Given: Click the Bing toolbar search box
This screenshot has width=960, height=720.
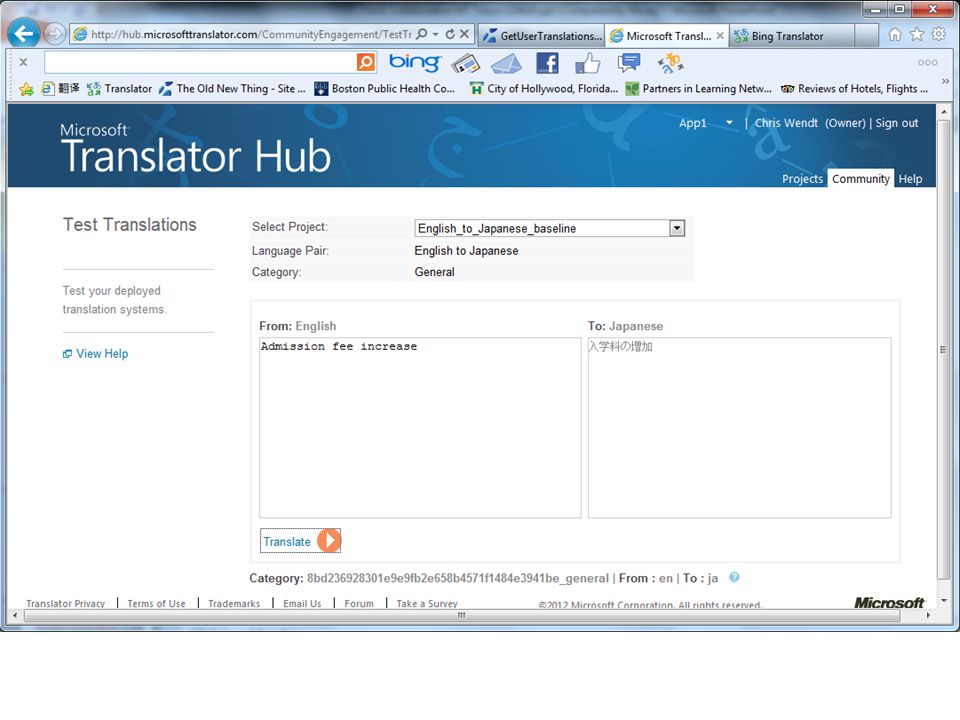Looking at the screenshot, I should click(200, 62).
